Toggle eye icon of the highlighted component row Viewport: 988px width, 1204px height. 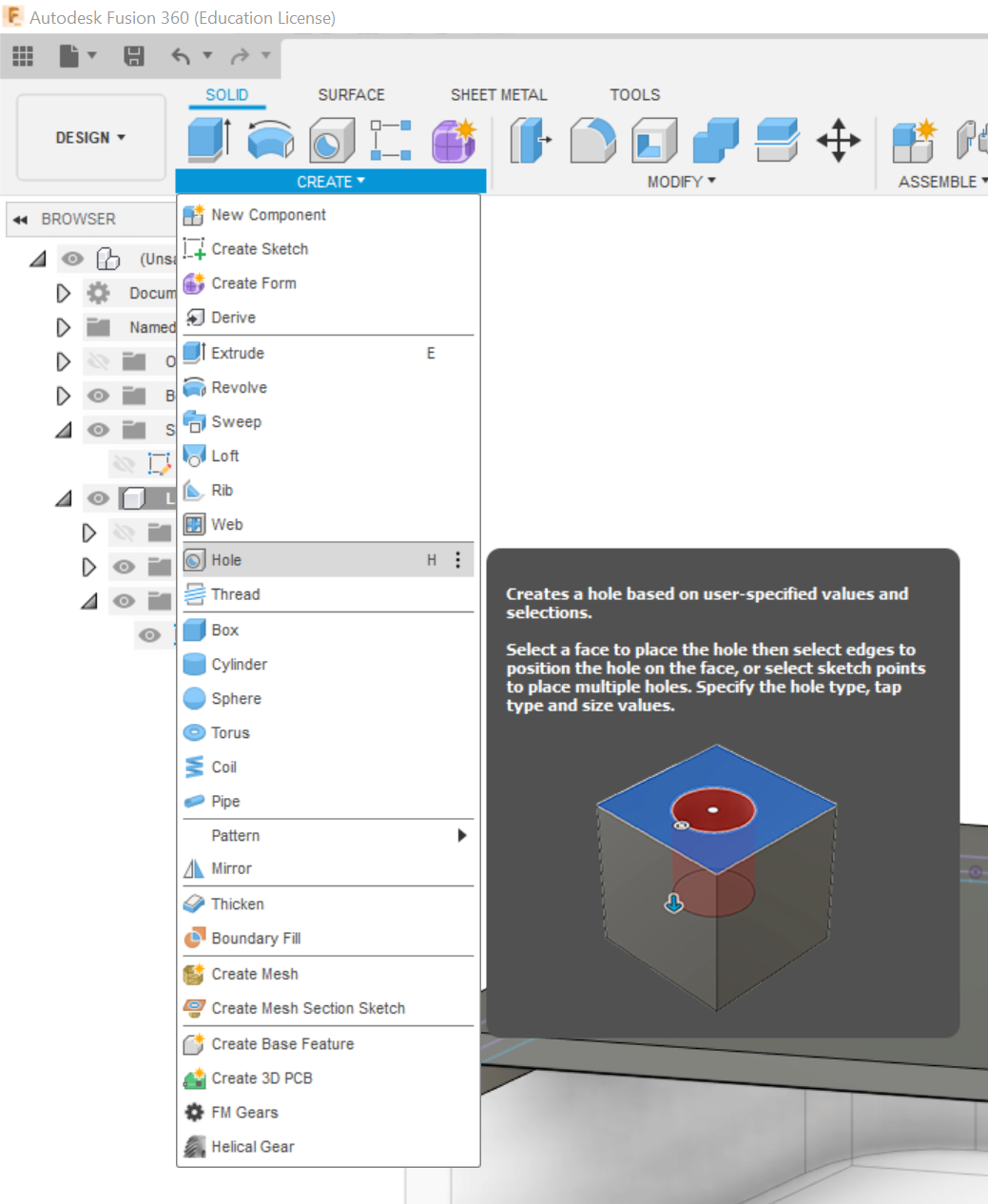click(98, 498)
